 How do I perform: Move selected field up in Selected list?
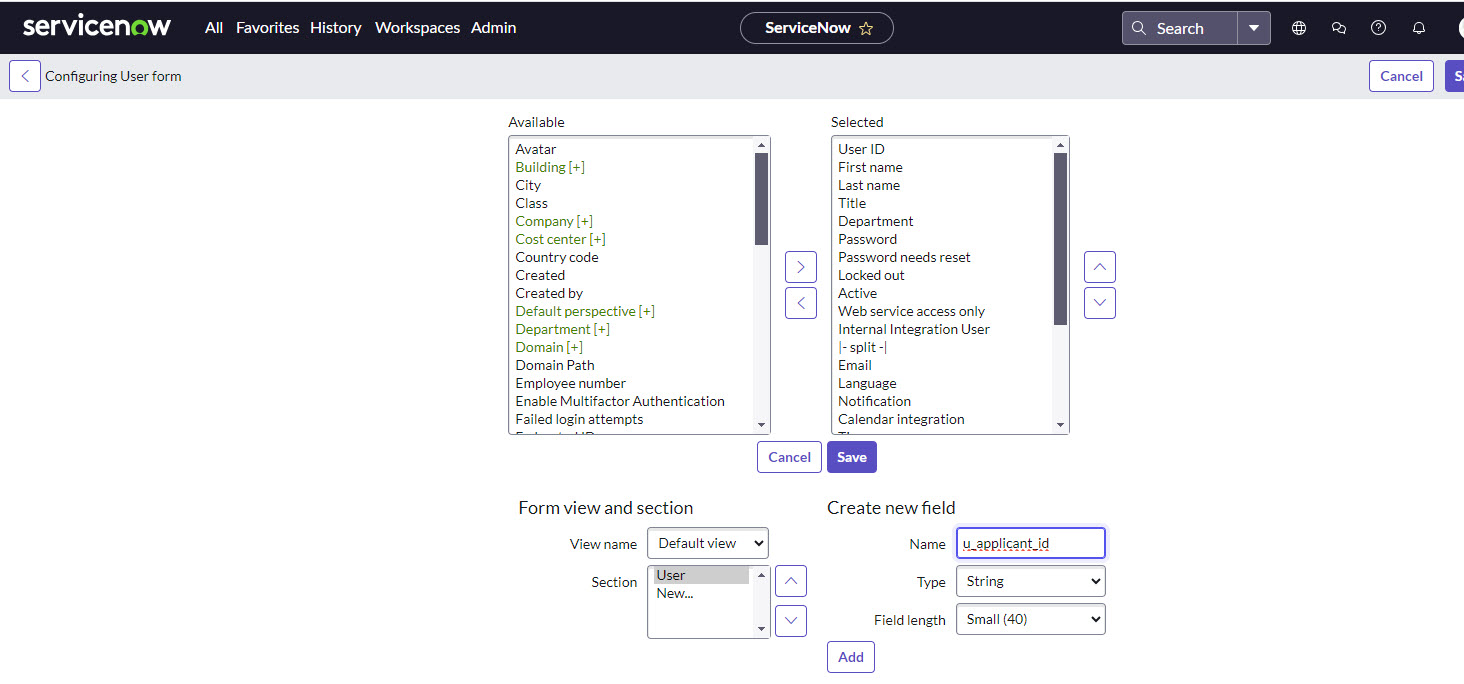1100,267
